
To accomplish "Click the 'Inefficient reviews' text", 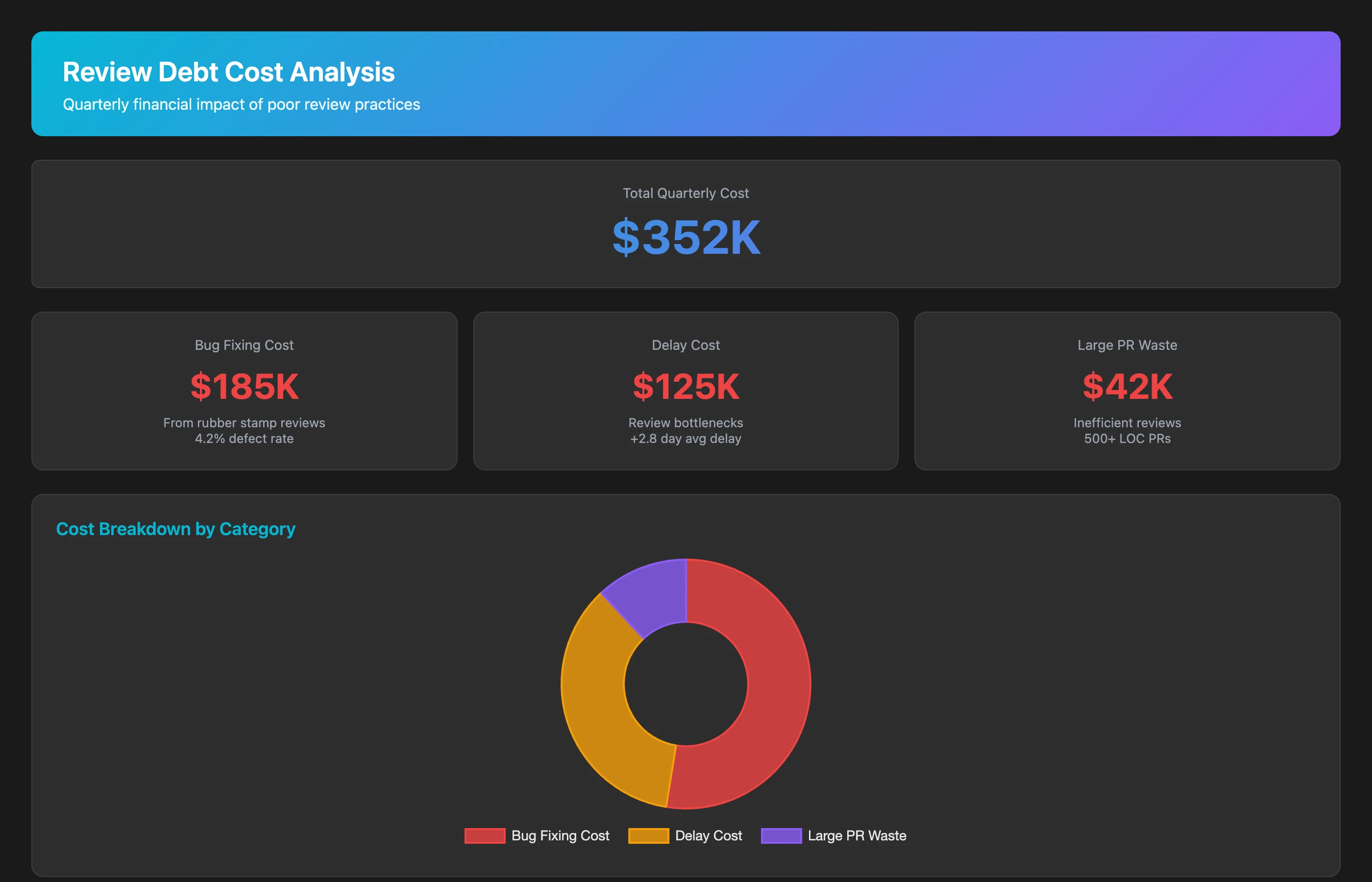I will (1127, 423).
